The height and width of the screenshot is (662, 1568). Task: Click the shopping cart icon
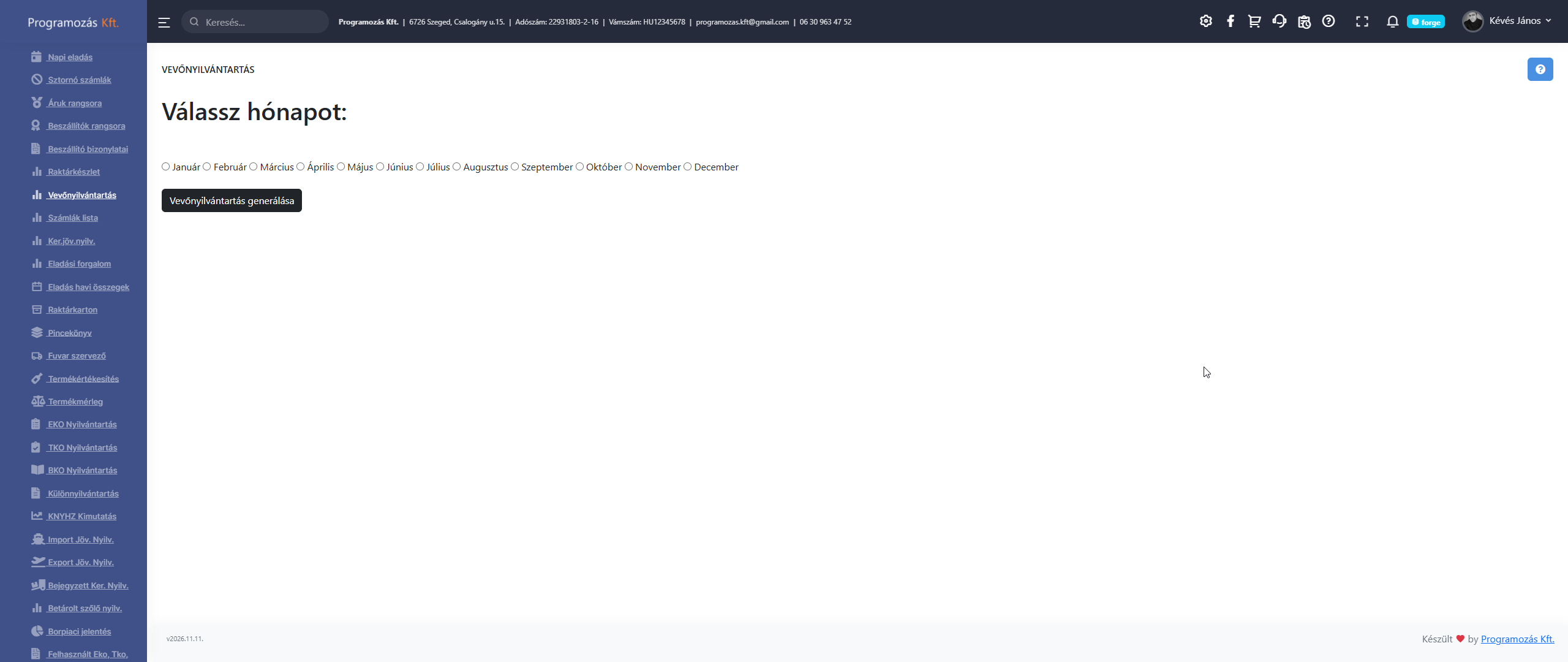(1254, 21)
